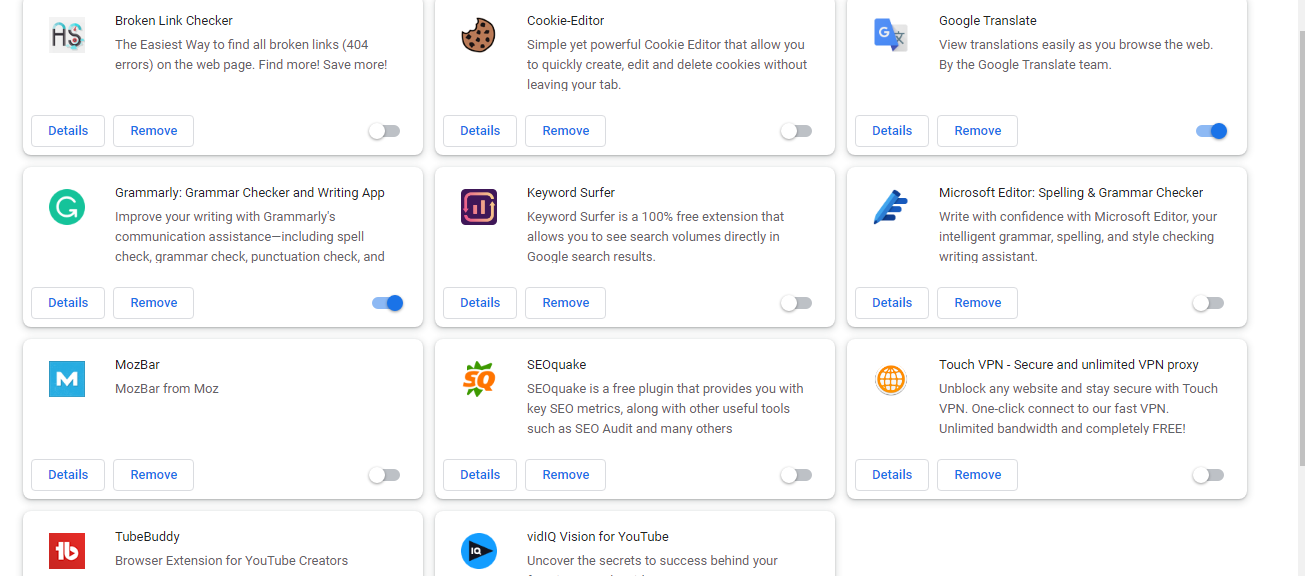Click the Keyword Surfer extension icon

(478, 207)
